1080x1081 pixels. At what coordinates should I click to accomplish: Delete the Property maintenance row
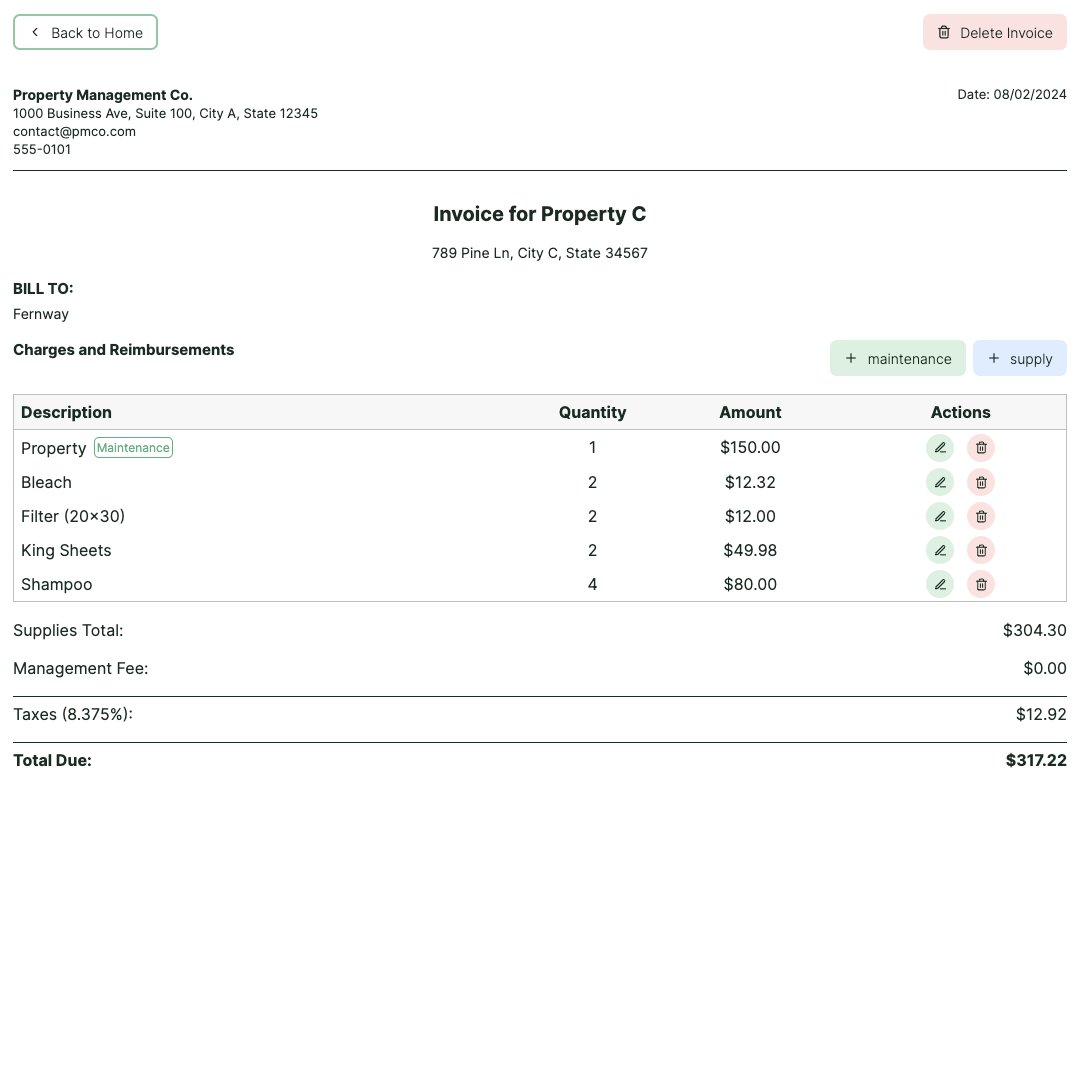tap(981, 448)
